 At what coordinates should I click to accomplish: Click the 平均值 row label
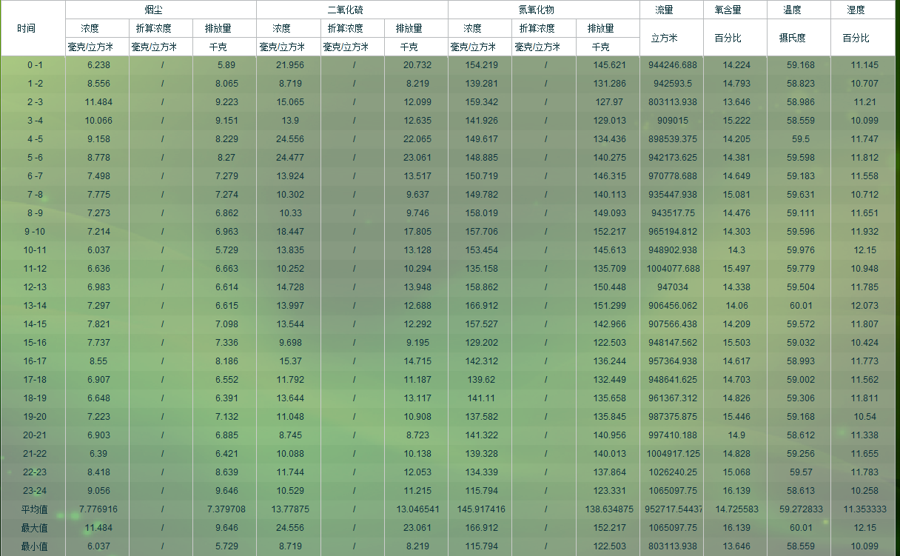[35, 509]
